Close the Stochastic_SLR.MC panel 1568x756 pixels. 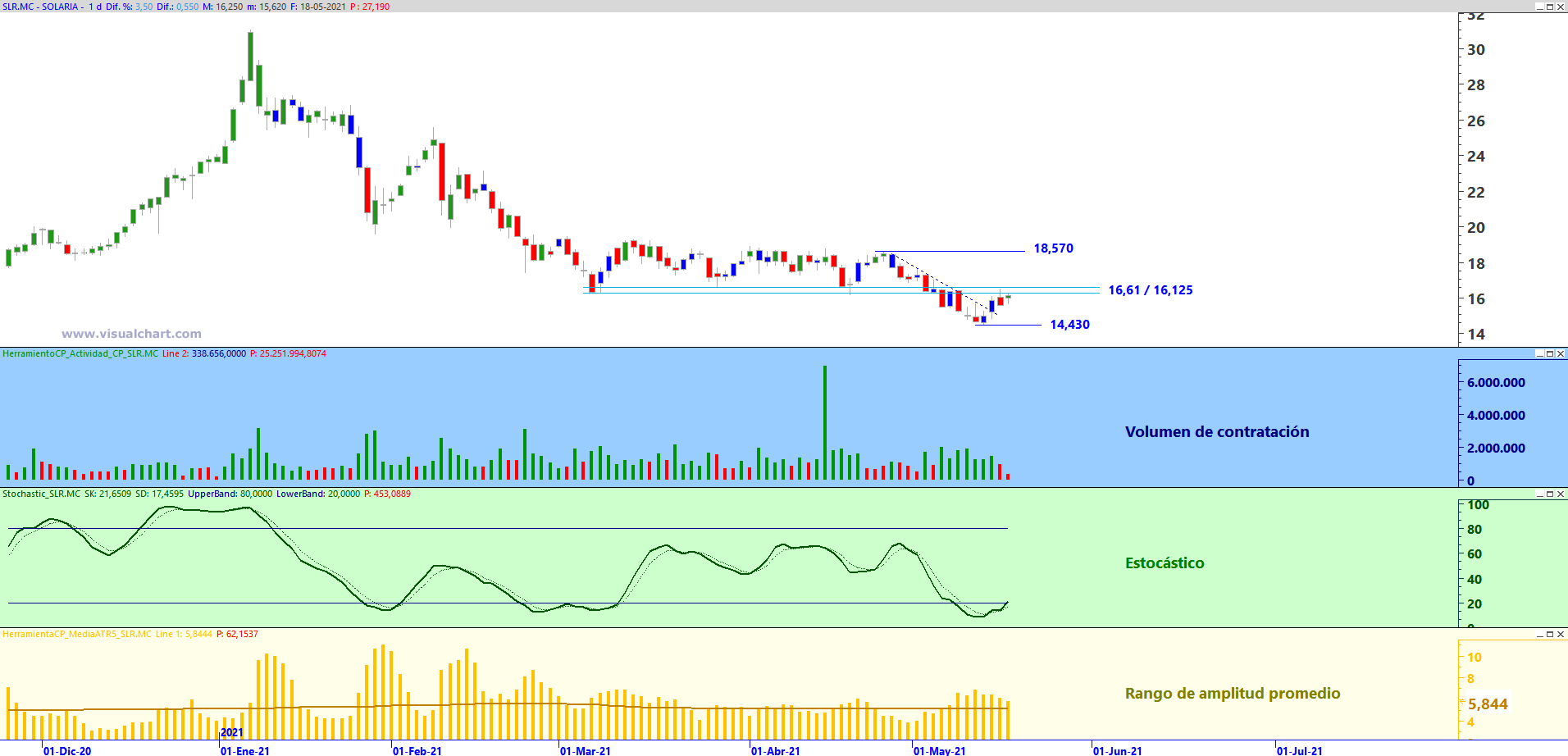click(x=1561, y=494)
